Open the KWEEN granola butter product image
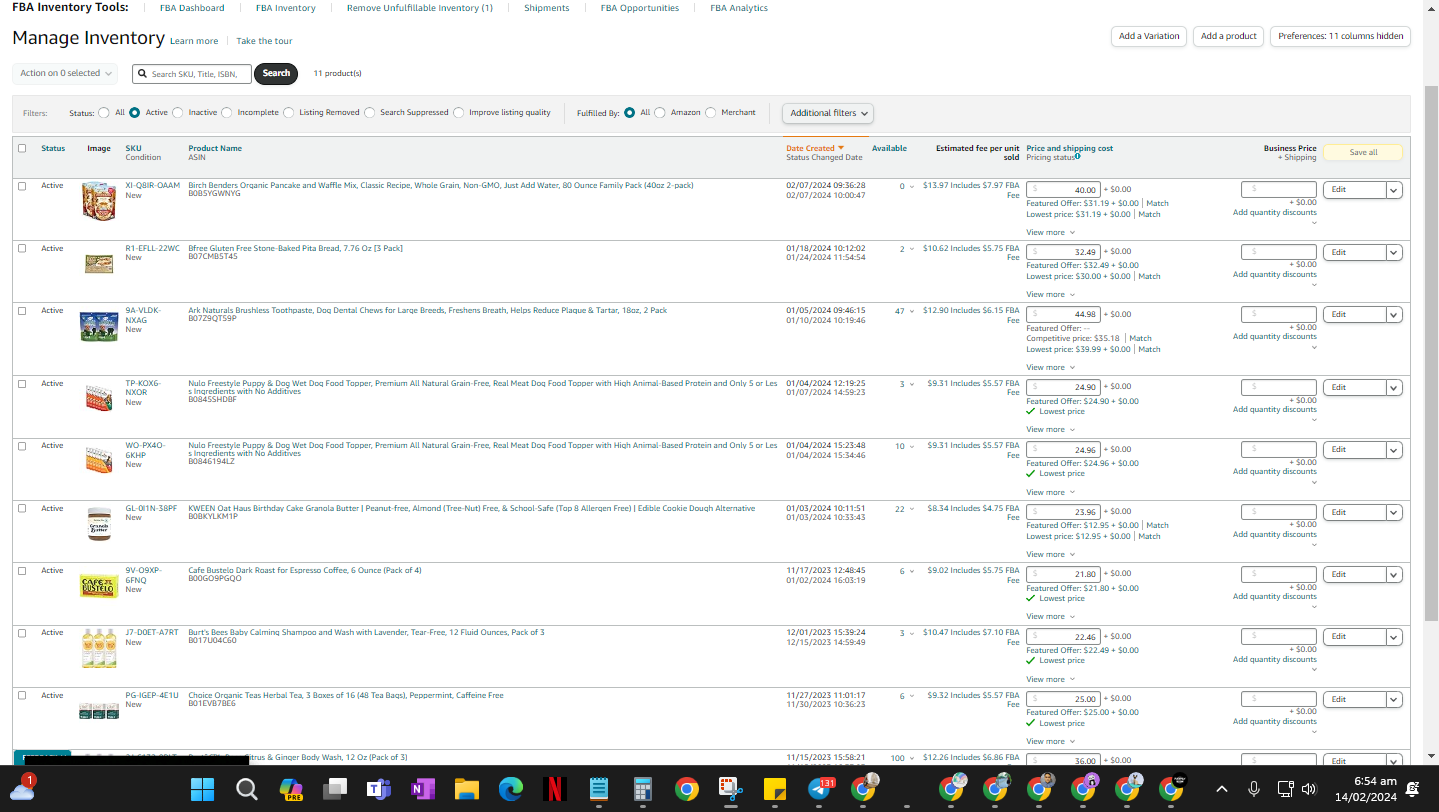The width and height of the screenshot is (1439, 812). [99, 523]
